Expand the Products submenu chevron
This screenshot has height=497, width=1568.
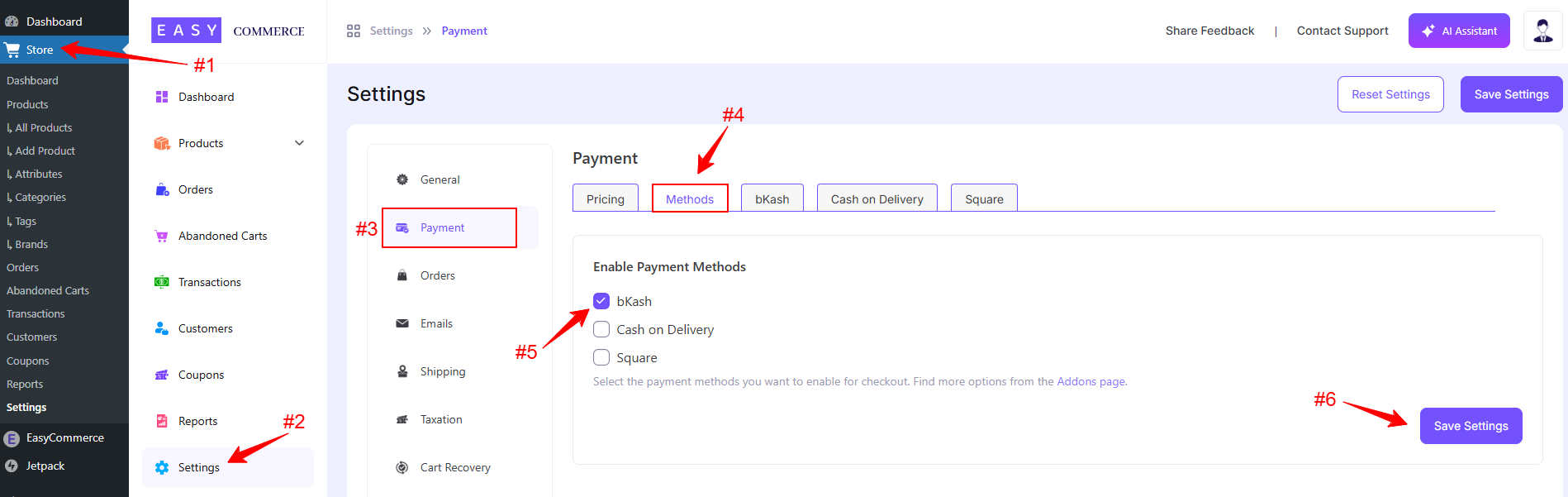pyautogui.click(x=299, y=143)
